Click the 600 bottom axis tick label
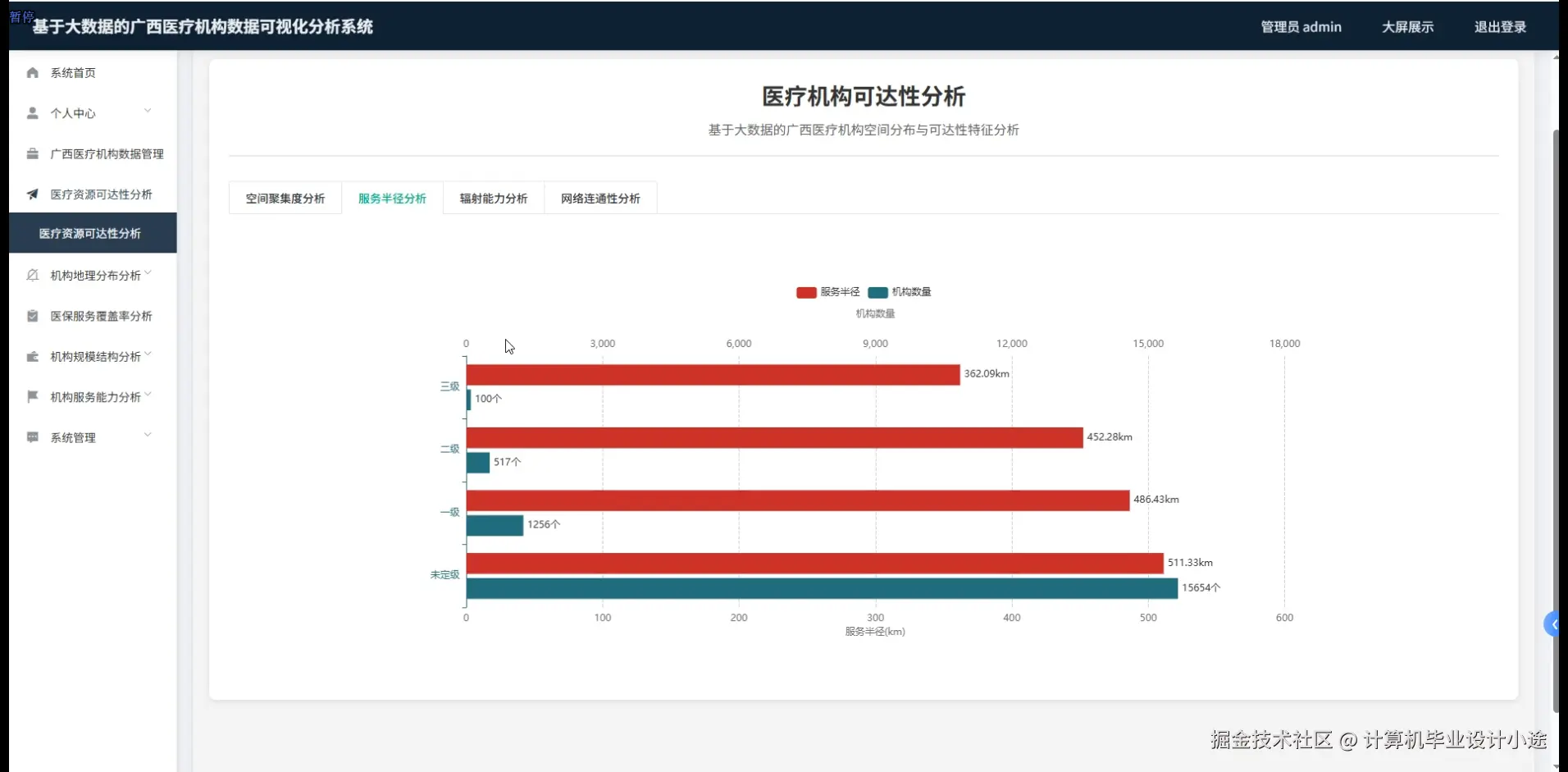1568x772 pixels. [1284, 618]
